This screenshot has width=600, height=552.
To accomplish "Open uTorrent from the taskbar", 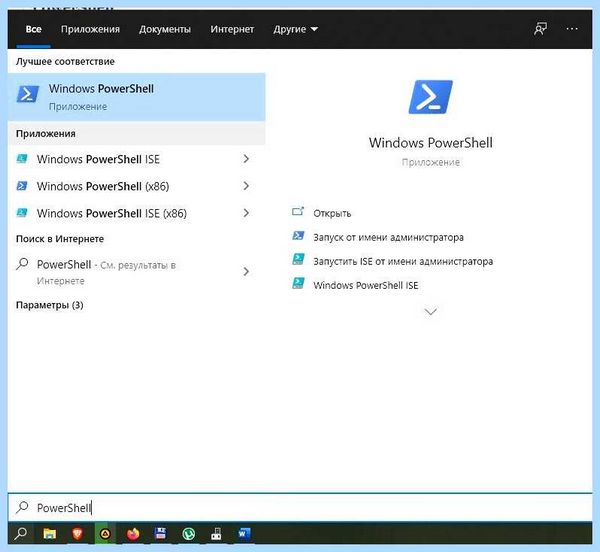I will 189,533.
